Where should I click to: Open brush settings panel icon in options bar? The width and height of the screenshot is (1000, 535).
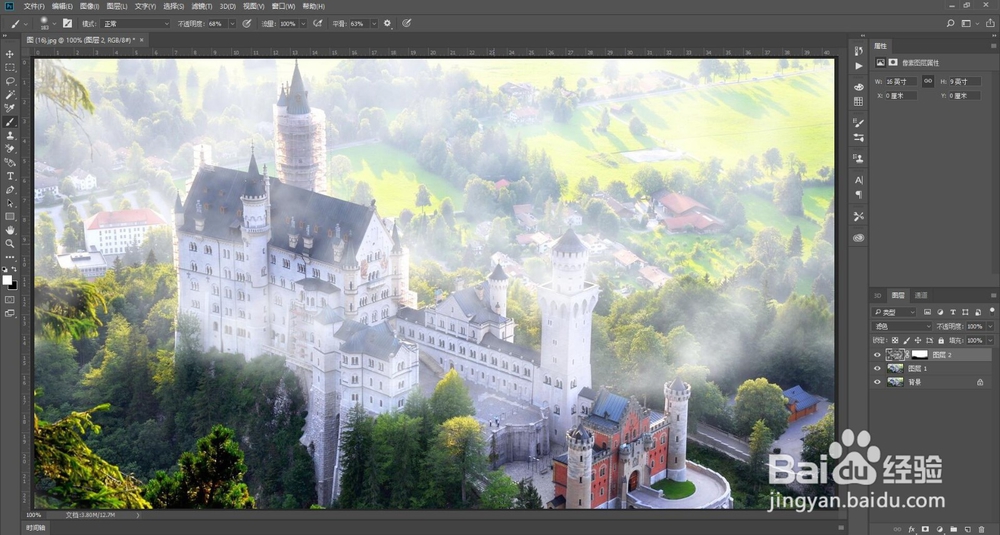tap(67, 24)
